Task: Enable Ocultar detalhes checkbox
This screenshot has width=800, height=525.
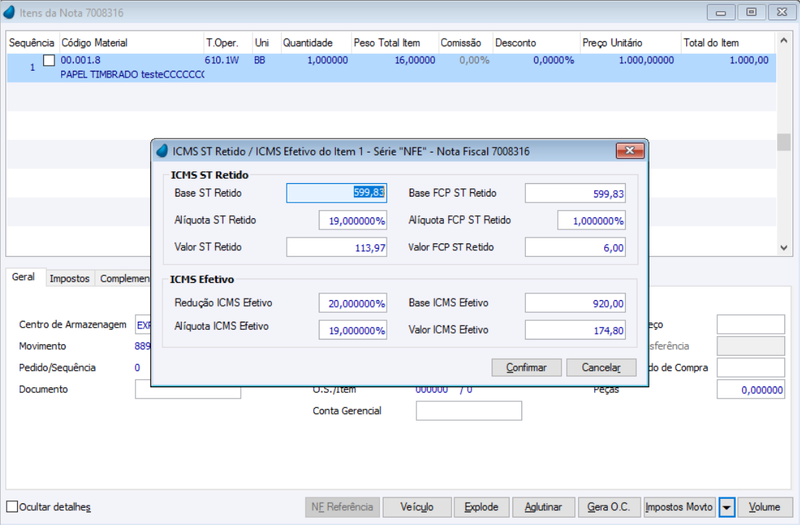Action: coord(12,507)
